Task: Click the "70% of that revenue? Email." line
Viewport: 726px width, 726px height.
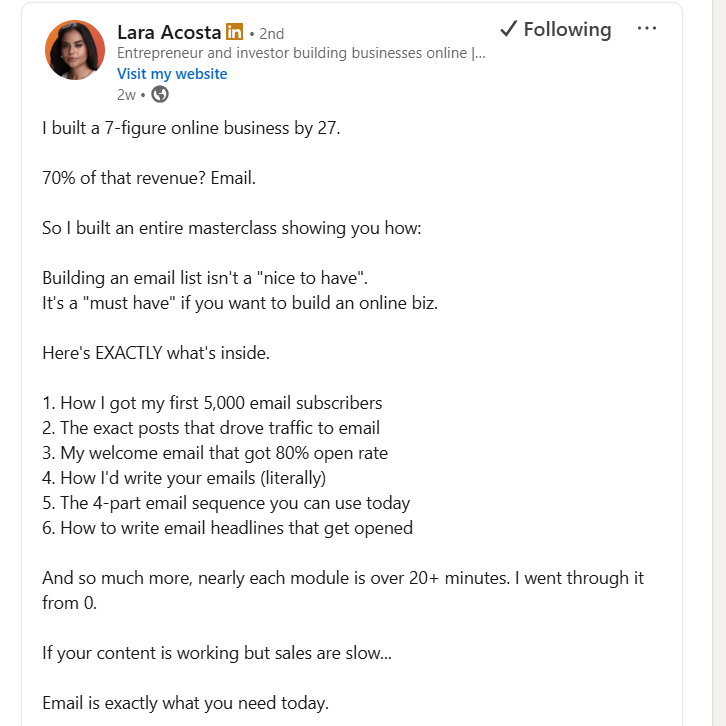Action: tap(147, 179)
